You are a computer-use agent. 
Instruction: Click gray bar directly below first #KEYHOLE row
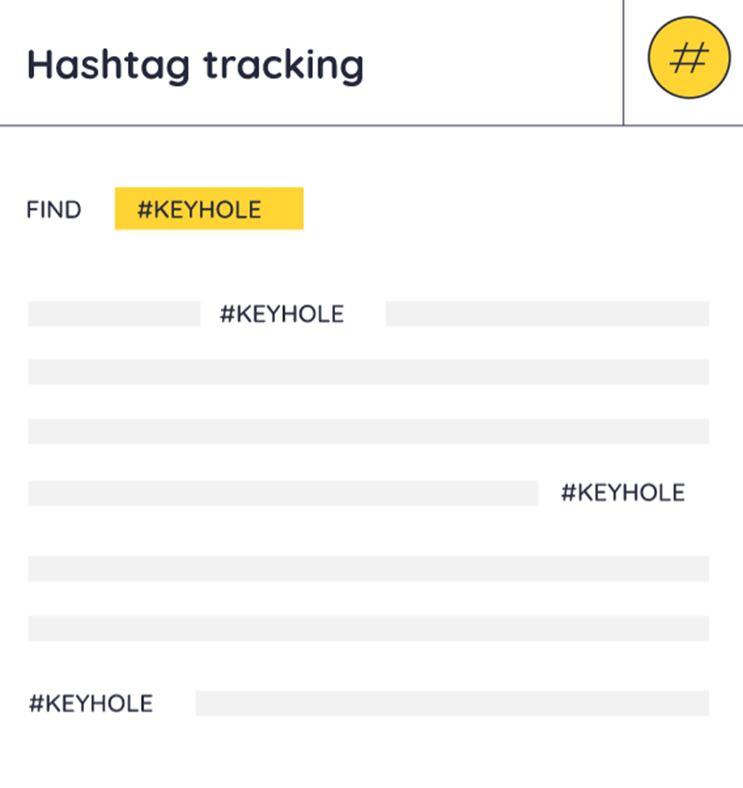pyautogui.click(x=368, y=372)
